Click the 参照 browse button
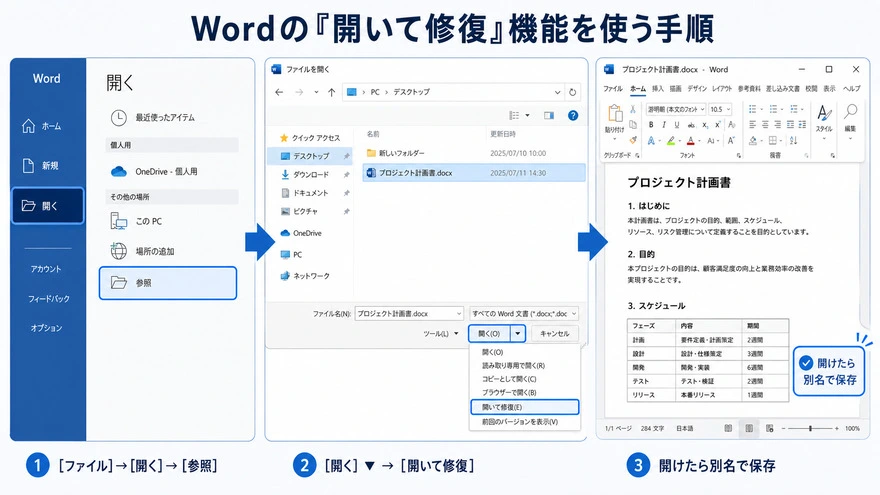This screenshot has width=880, height=495. pyautogui.click(x=168, y=283)
